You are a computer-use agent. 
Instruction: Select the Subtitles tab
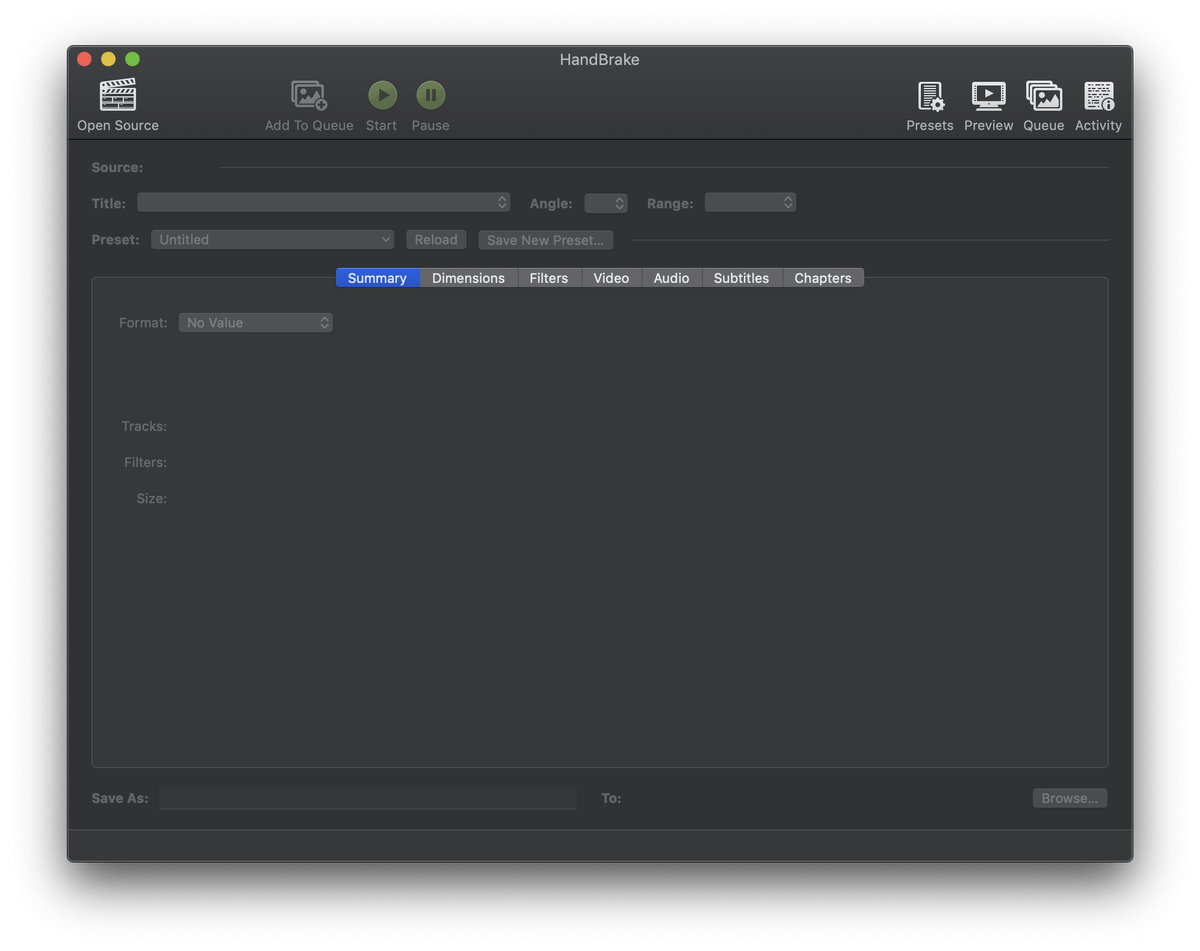tap(741, 277)
